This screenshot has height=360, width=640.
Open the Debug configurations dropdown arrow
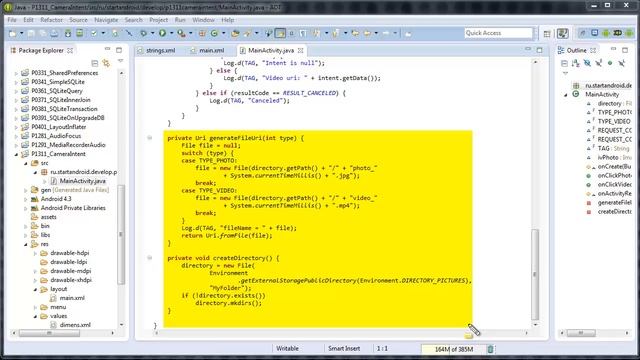click(x=152, y=33)
